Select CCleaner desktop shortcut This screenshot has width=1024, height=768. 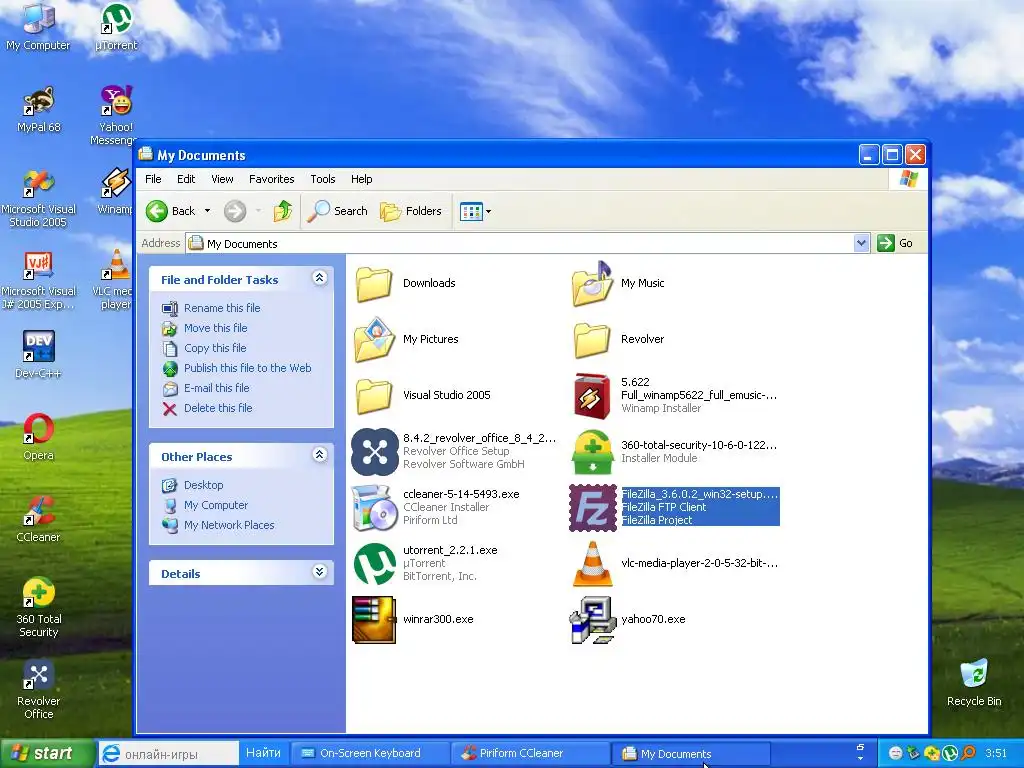coord(38,519)
